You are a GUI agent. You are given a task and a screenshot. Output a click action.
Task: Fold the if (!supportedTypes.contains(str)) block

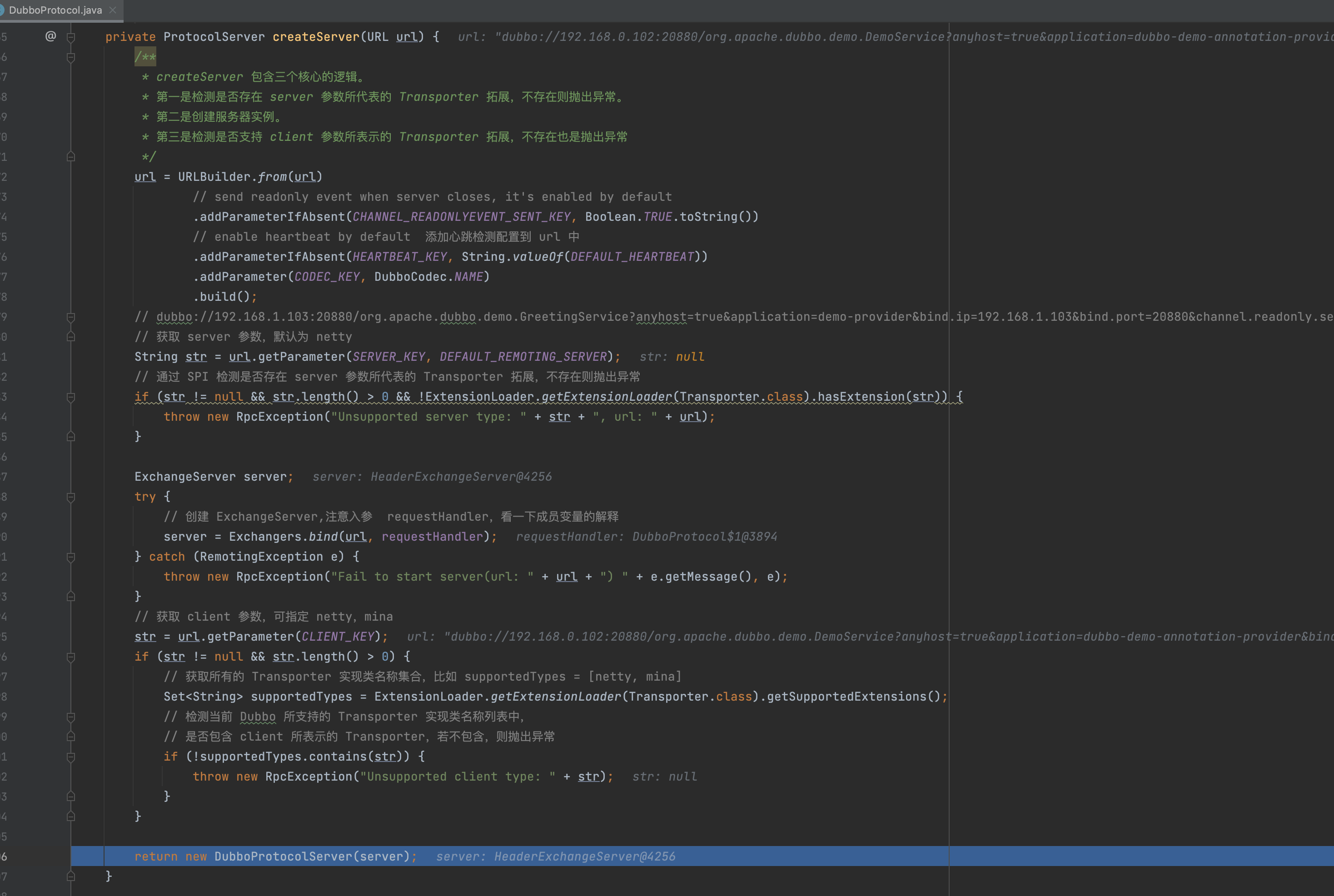click(x=71, y=757)
